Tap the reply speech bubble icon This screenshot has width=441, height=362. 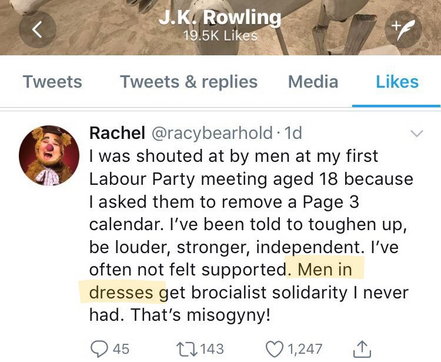(99, 349)
